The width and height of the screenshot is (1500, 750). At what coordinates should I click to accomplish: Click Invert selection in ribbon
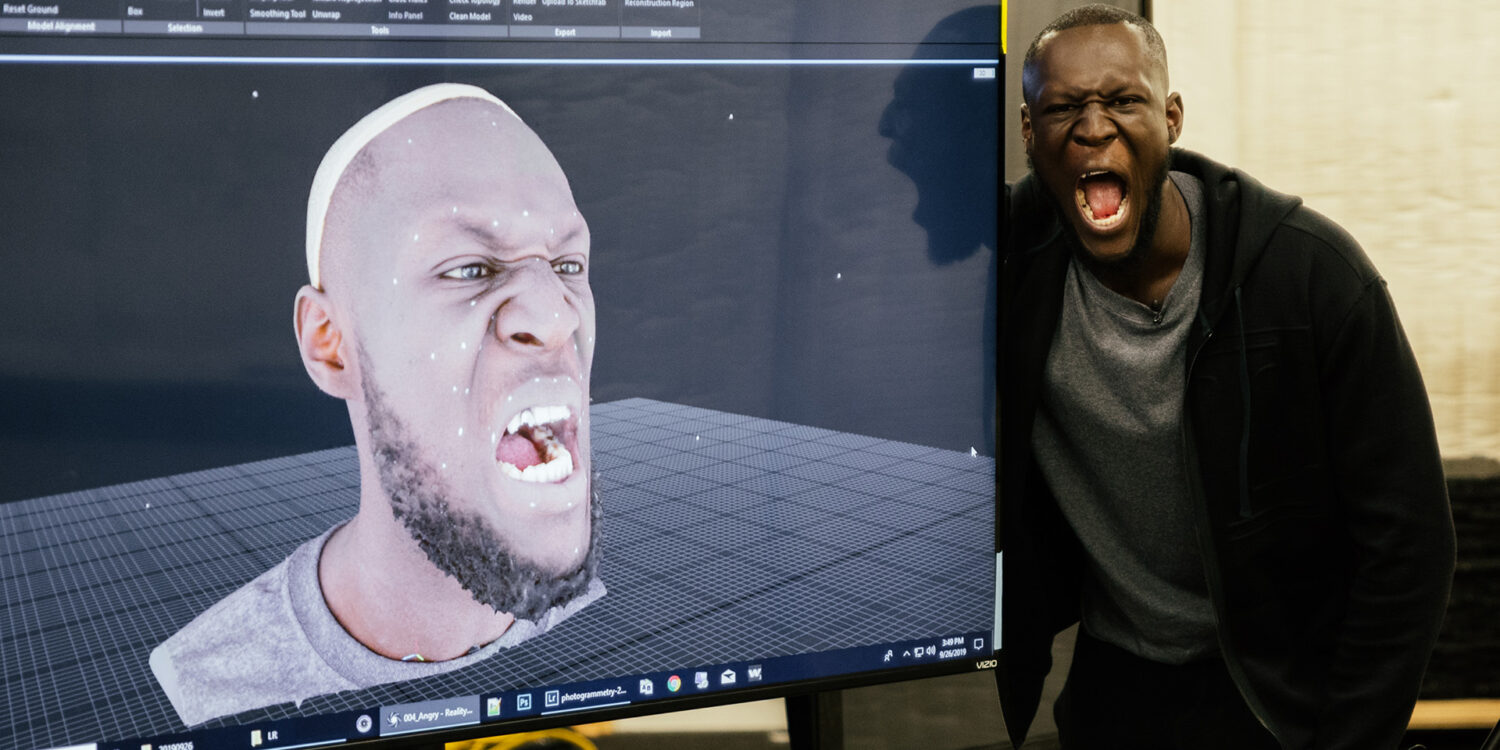[x=214, y=13]
